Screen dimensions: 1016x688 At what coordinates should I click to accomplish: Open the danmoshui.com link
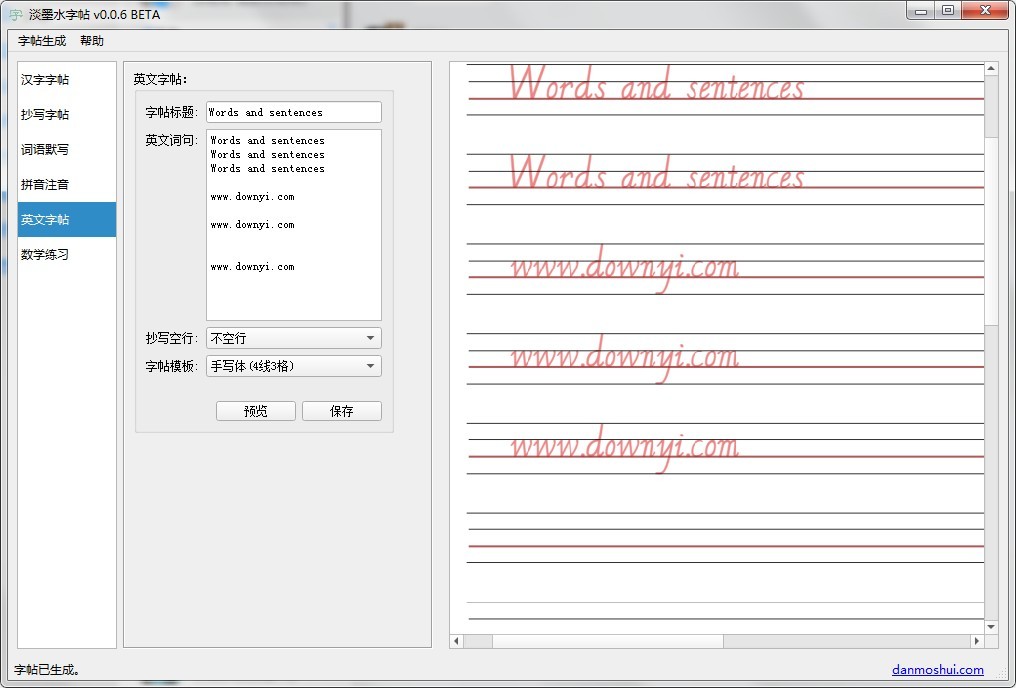(x=937, y=670)
